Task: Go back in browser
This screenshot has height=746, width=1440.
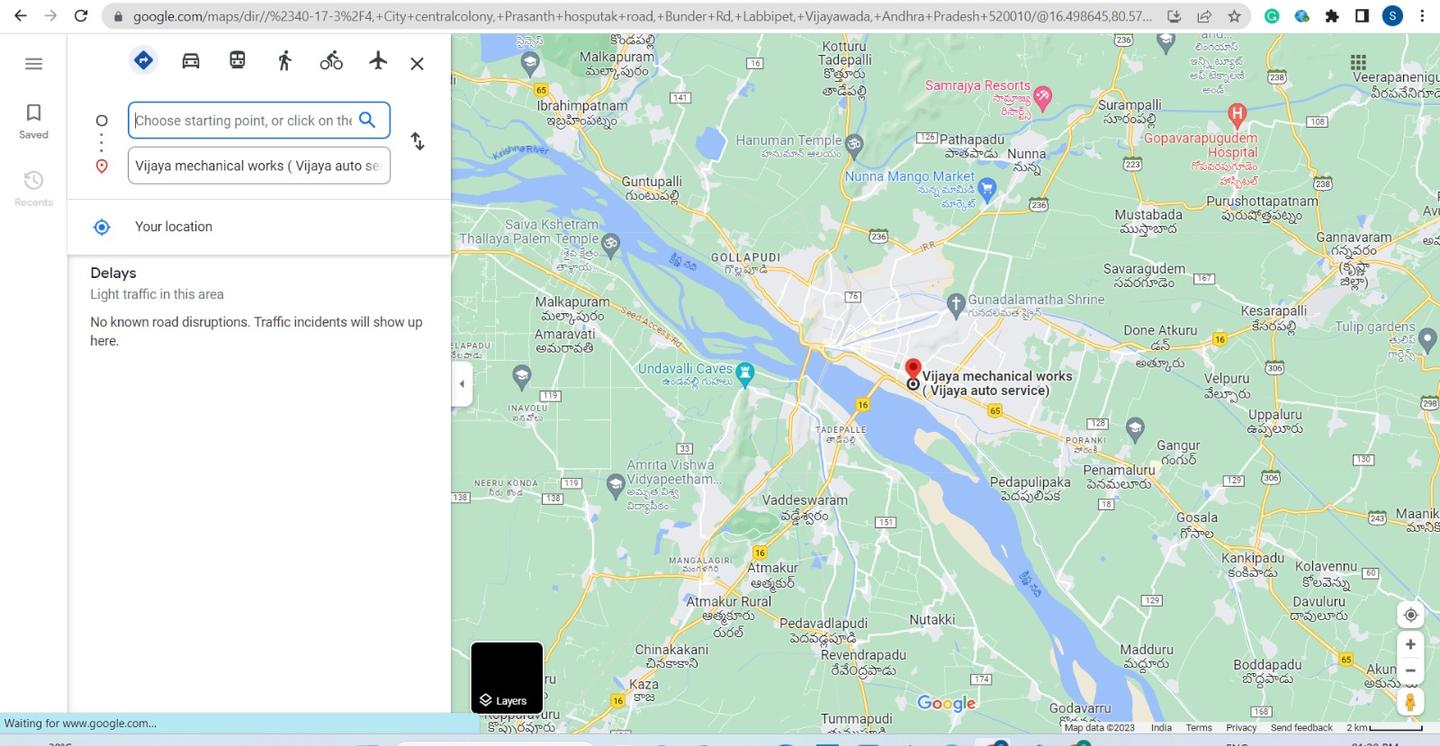Action: point(20,16)
